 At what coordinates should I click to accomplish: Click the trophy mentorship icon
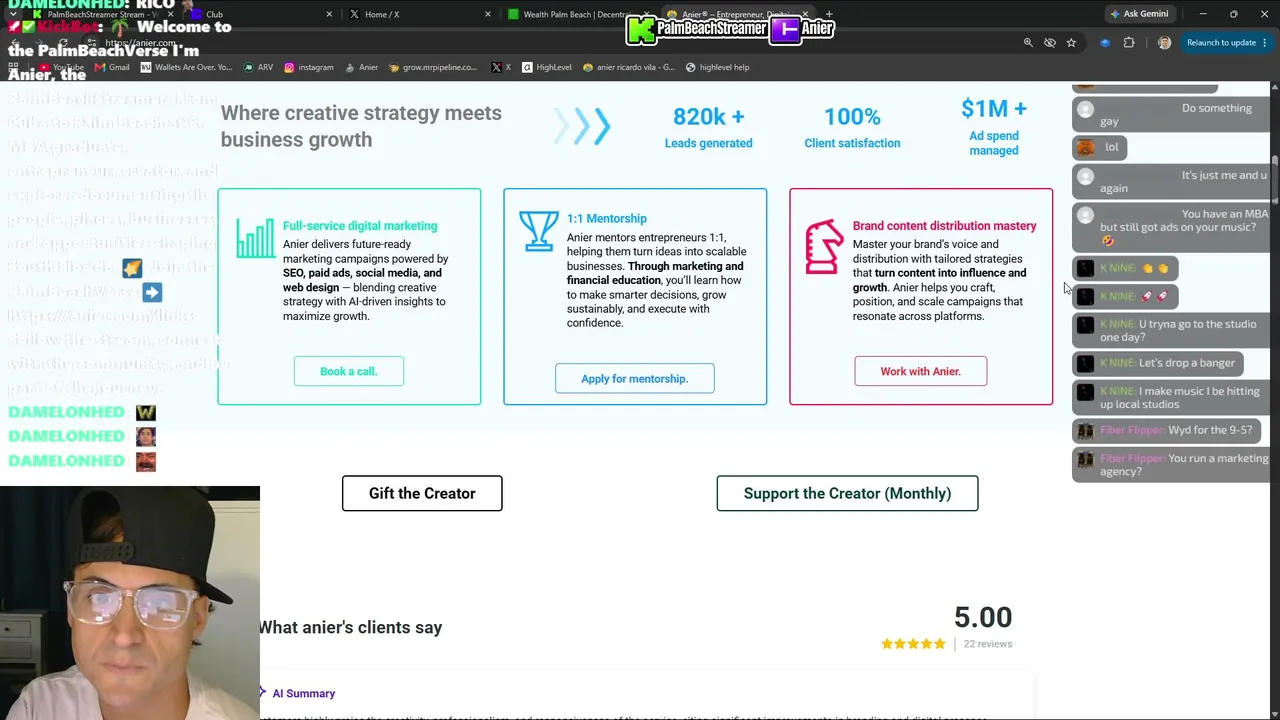coord(539,231)
